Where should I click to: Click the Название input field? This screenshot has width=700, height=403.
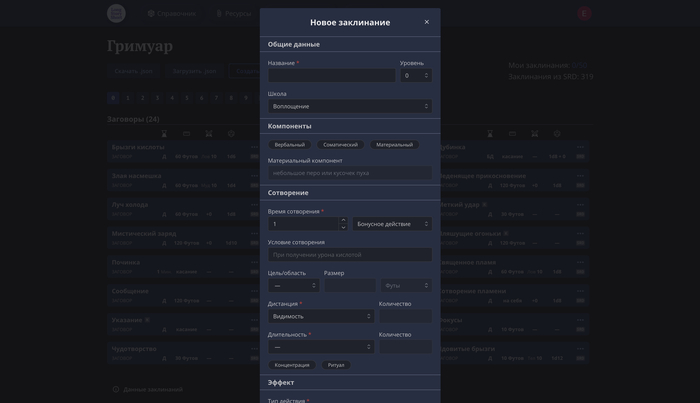click(x=331, y=76)
